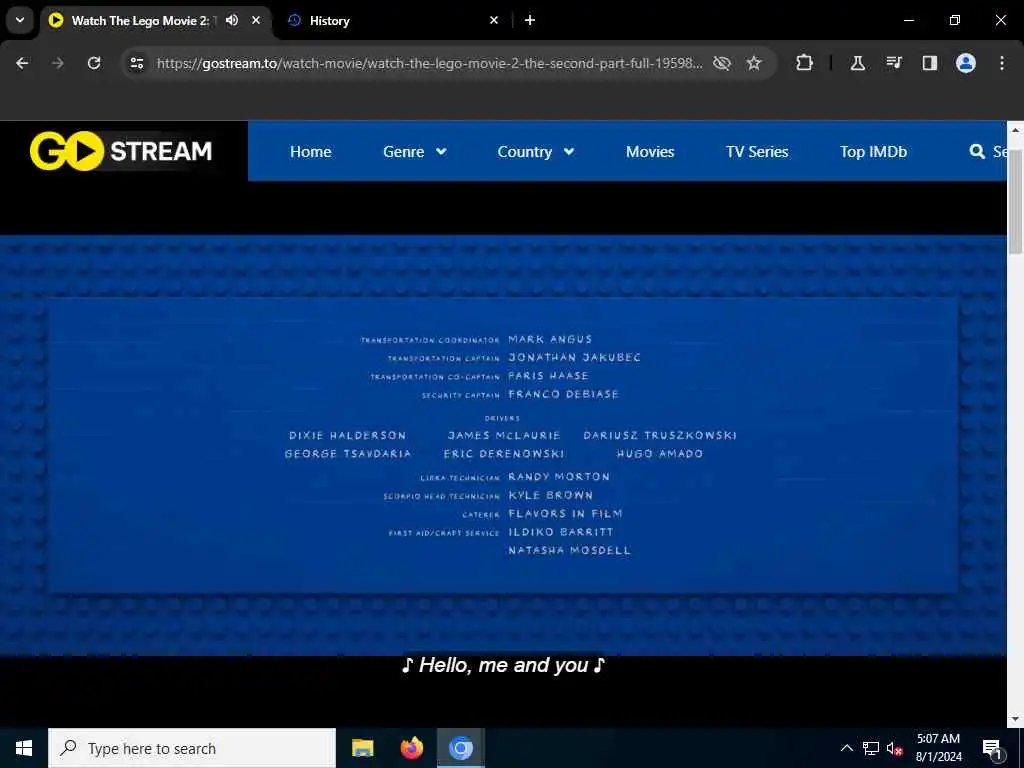Close the Lego Movie 2 tab

point(256,20)
